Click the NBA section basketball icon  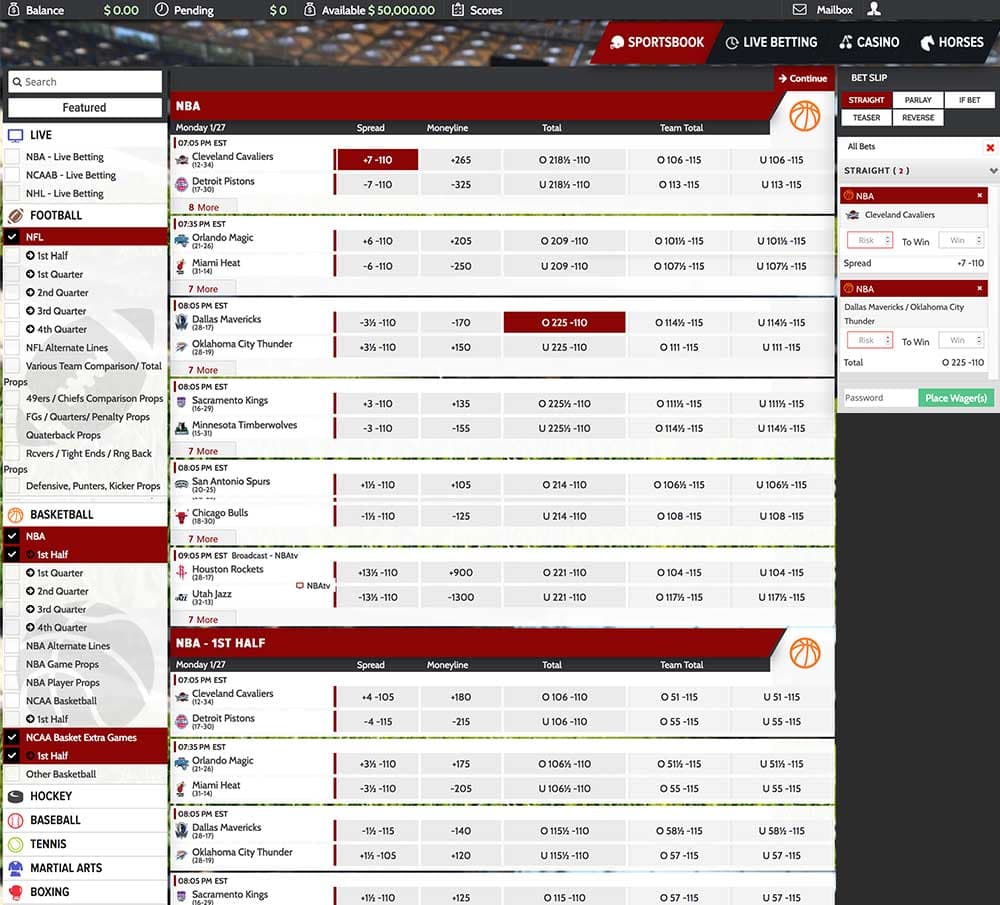804,116
